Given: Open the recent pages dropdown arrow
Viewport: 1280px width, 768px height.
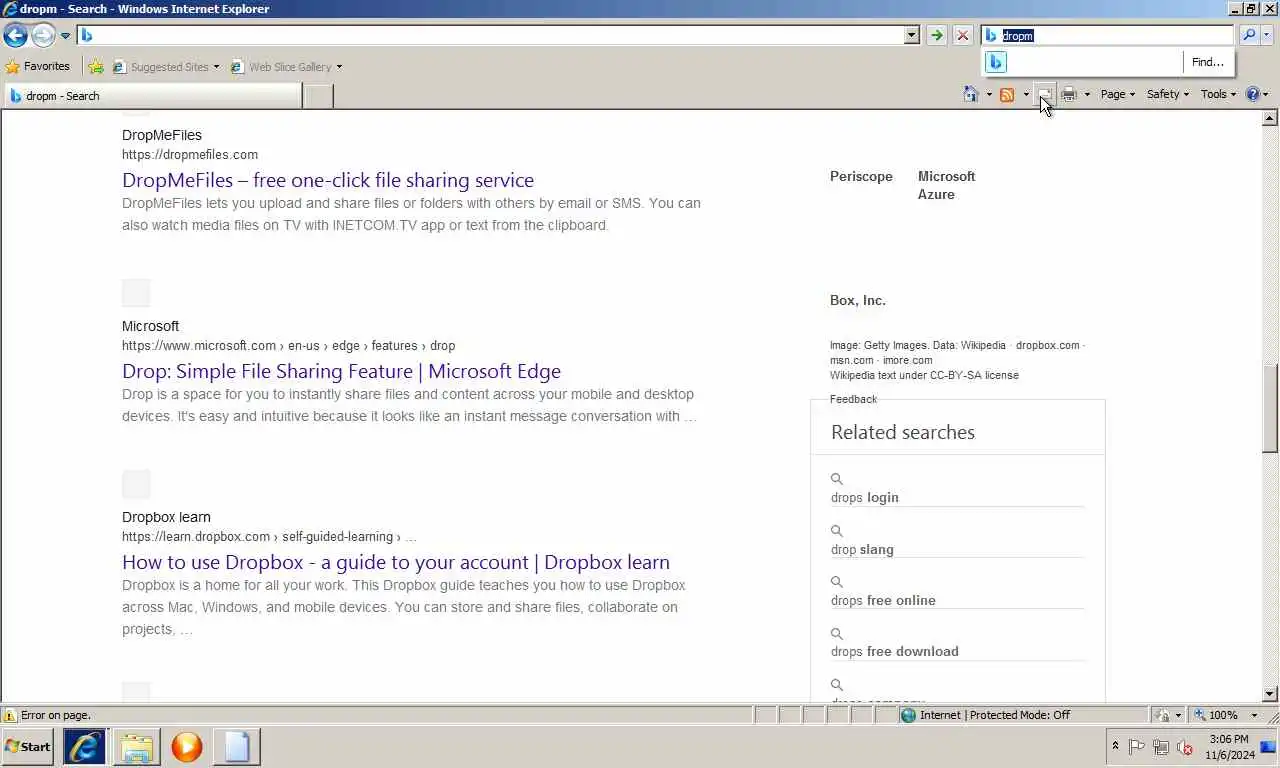Looking at the screenshot, I should click(66, 36).
